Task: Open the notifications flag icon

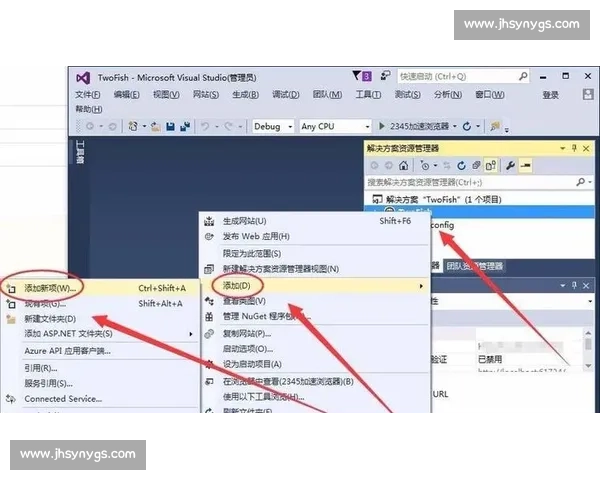Action: click(357, 75)
